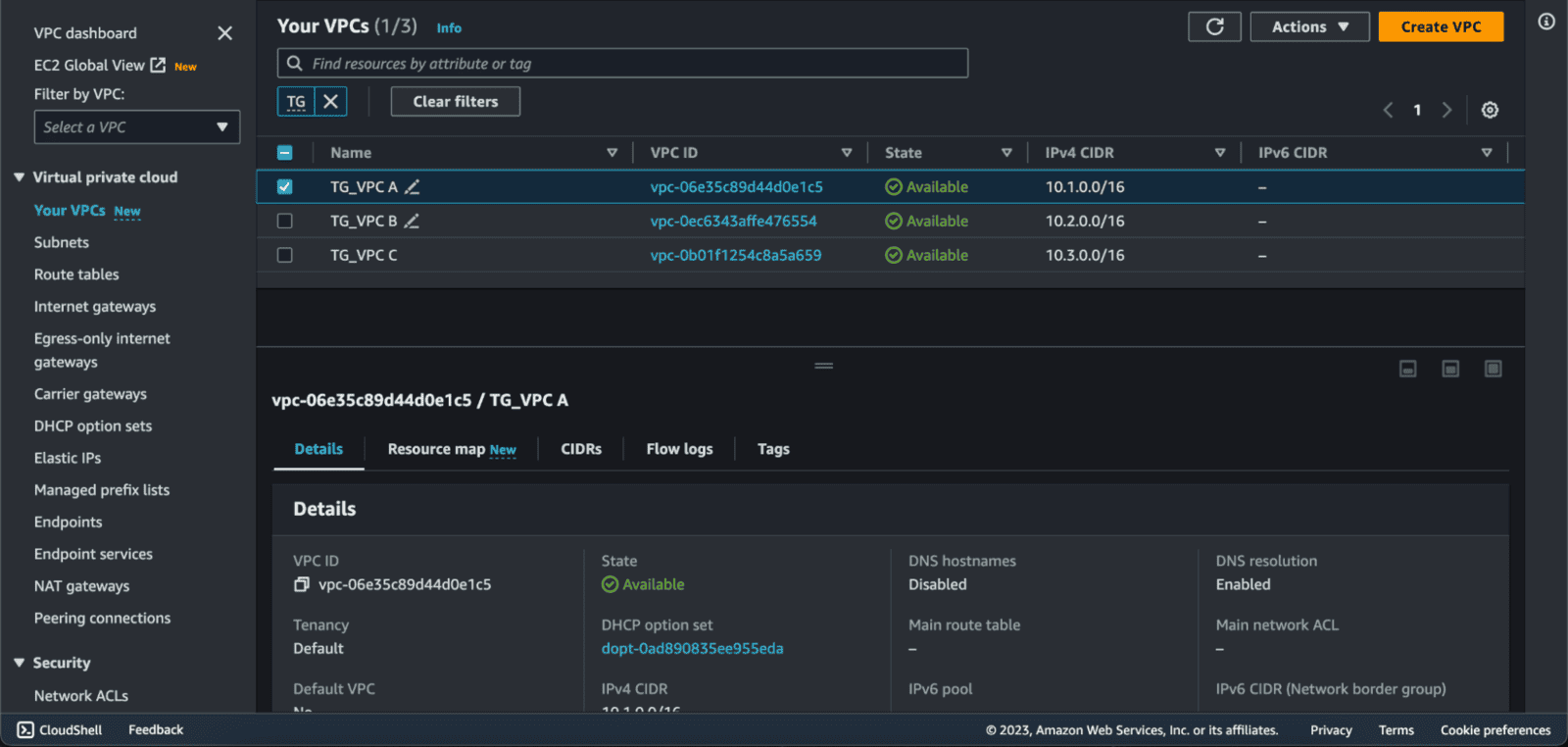The height and width of the screenshot is (747, 1568).
Task: Switch to the Flow logs tab
Action: click(679, 449)
